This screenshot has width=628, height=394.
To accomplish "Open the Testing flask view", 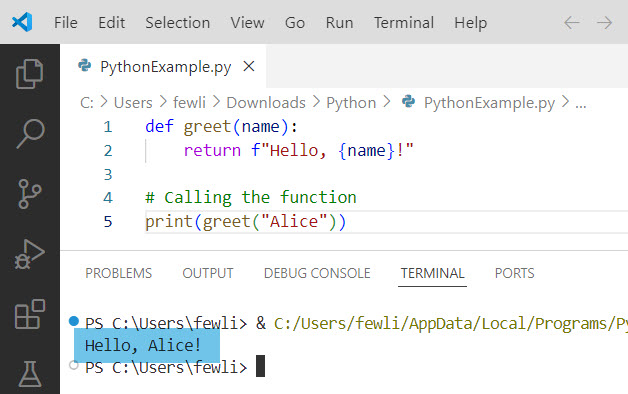I will [x=30, y=374].
